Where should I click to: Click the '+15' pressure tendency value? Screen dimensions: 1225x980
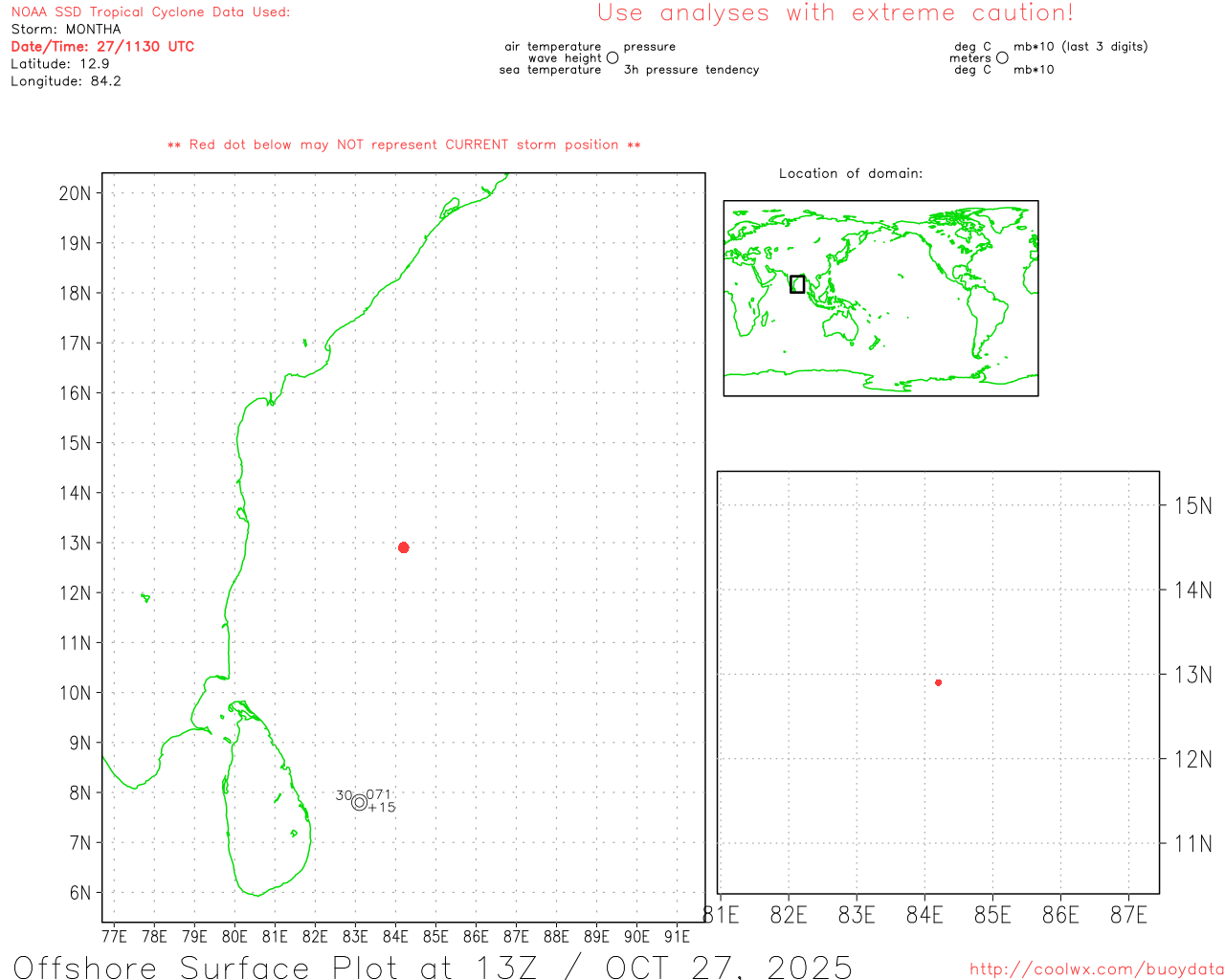click(382, 808)
